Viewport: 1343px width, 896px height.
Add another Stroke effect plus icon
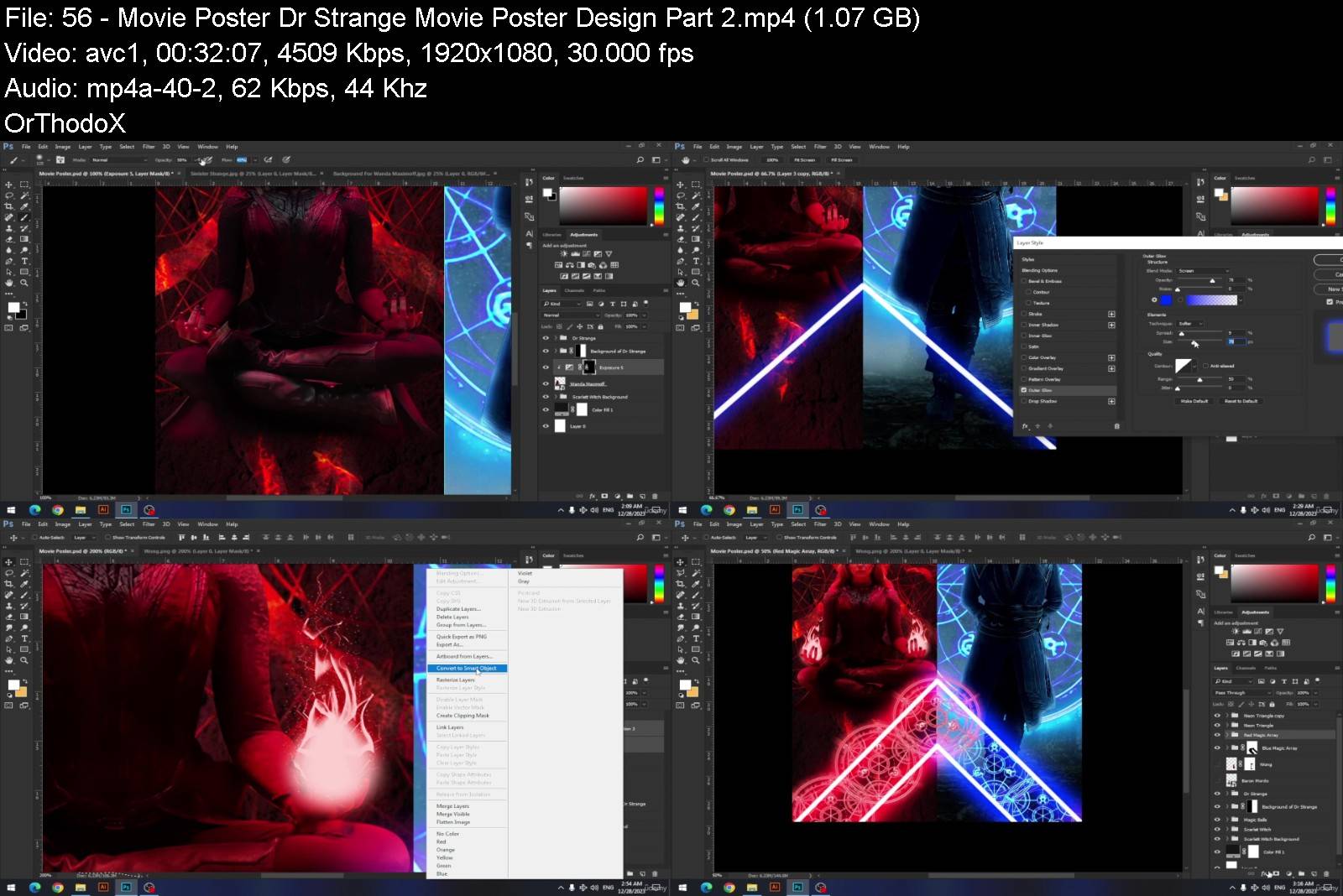1111,314
